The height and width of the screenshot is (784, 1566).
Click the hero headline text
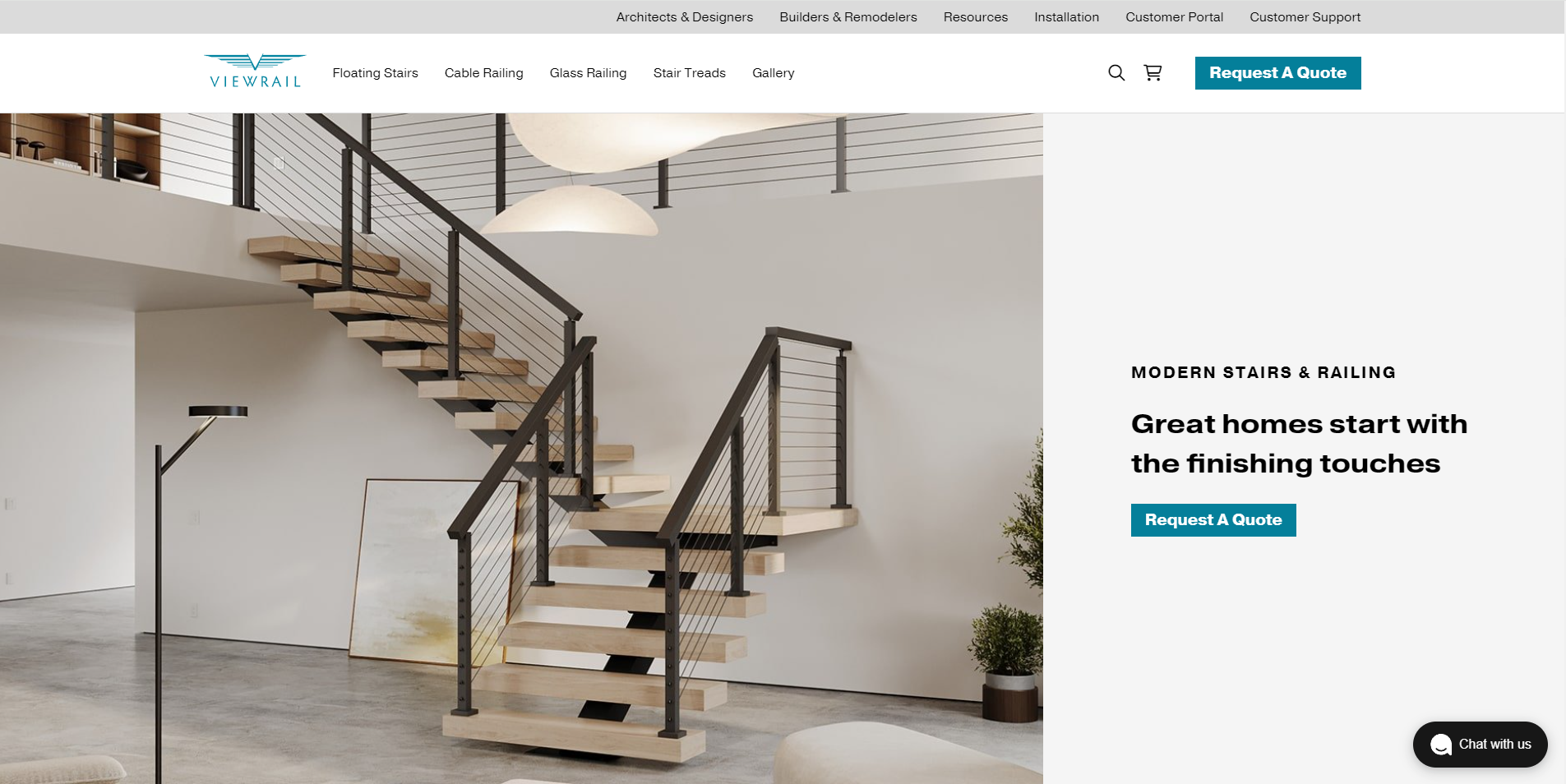1299,444
